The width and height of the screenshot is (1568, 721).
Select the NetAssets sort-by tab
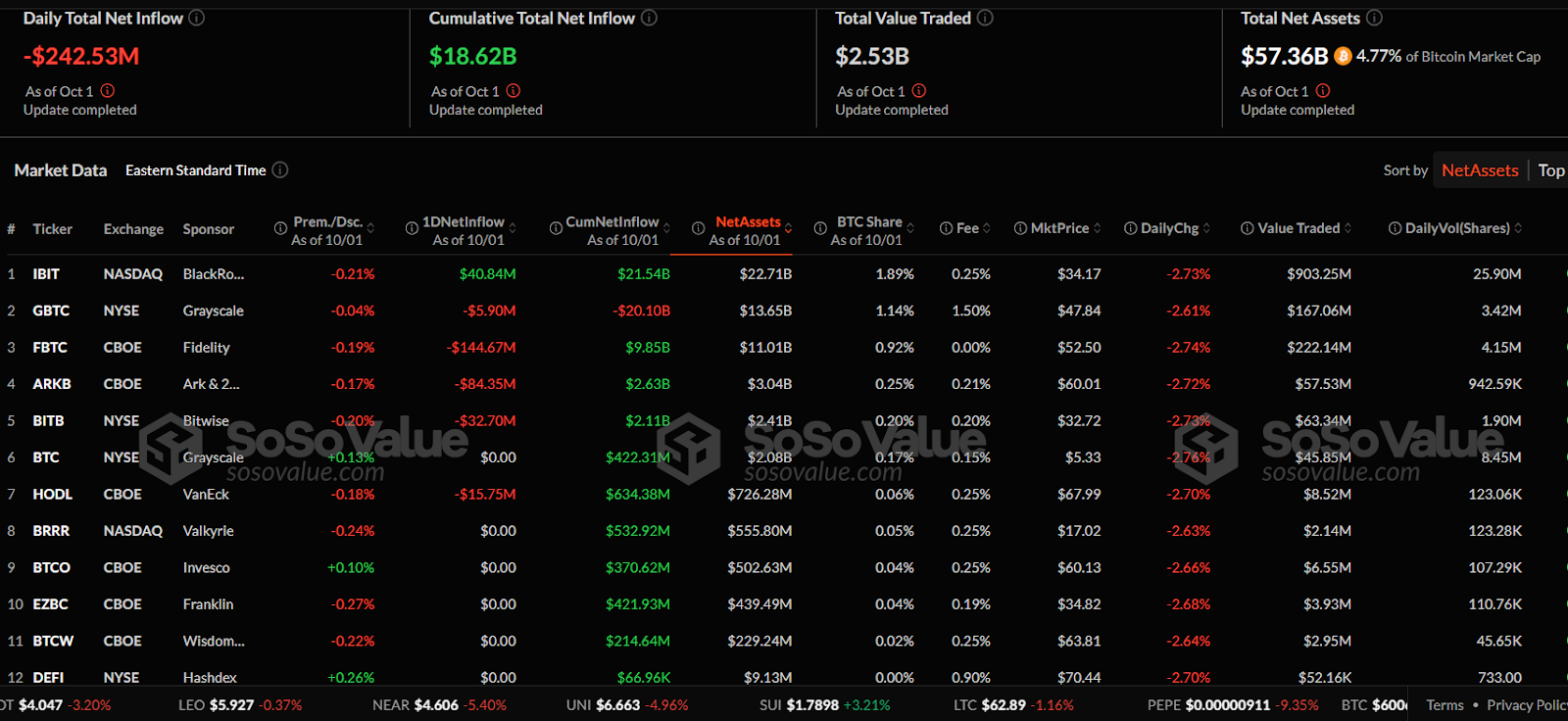[1480, 170]
